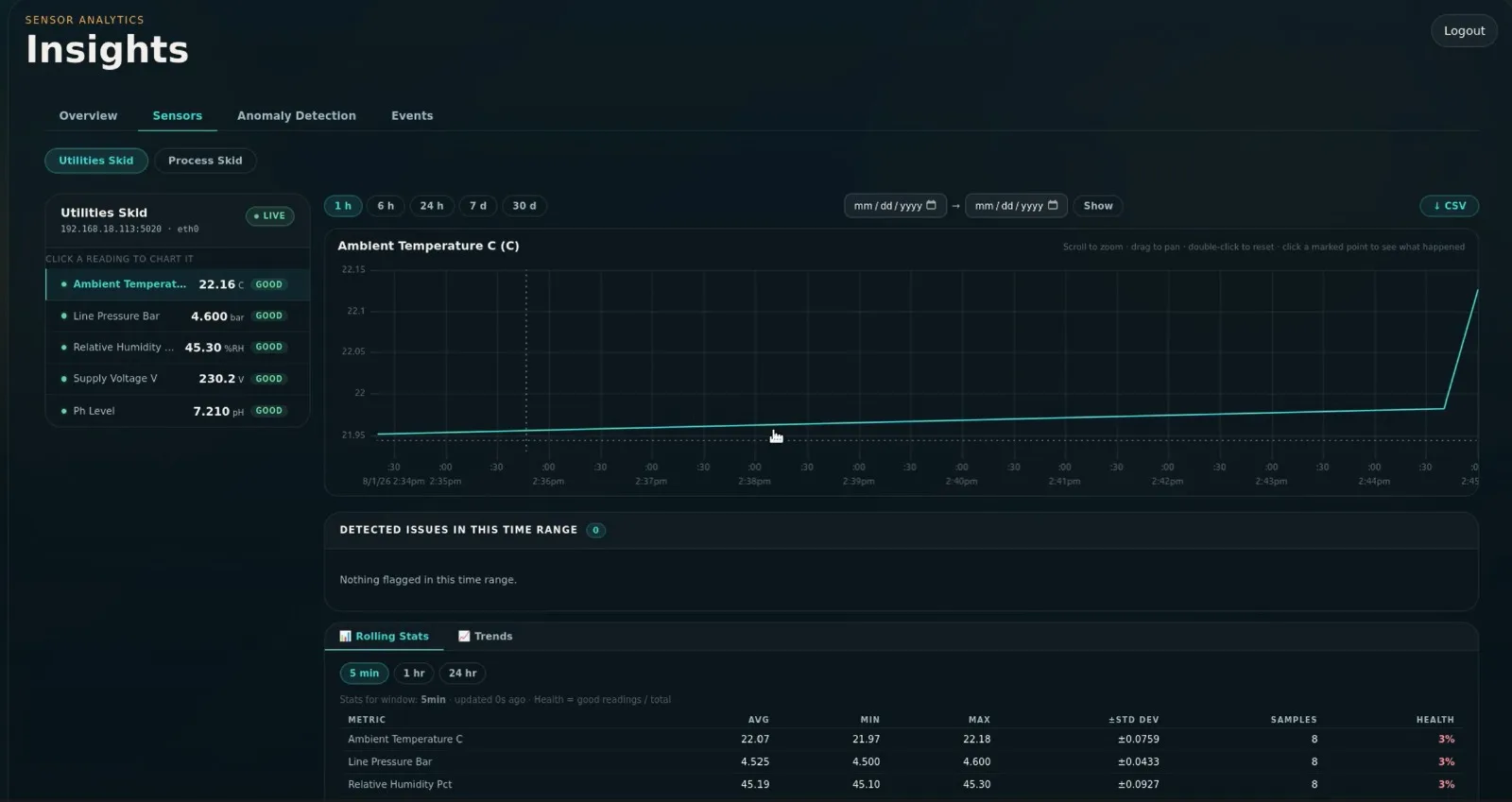Viewport: 1512px width, 802px height.
Task: Click the Ambient Temperature C (C) chart title
Action: coord(428,246)
